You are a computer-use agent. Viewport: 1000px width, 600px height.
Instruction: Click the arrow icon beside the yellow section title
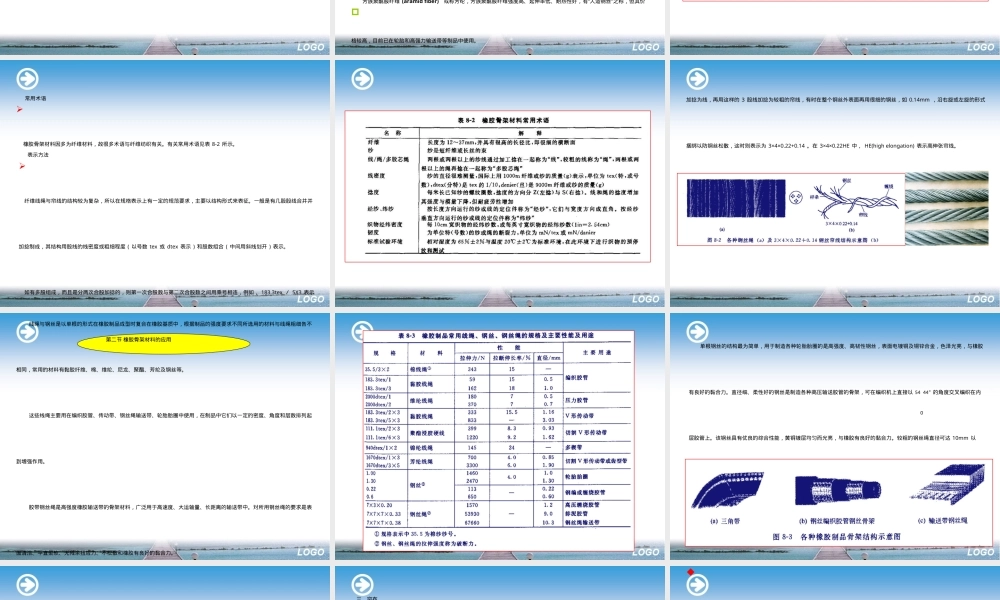pos(27,332)
